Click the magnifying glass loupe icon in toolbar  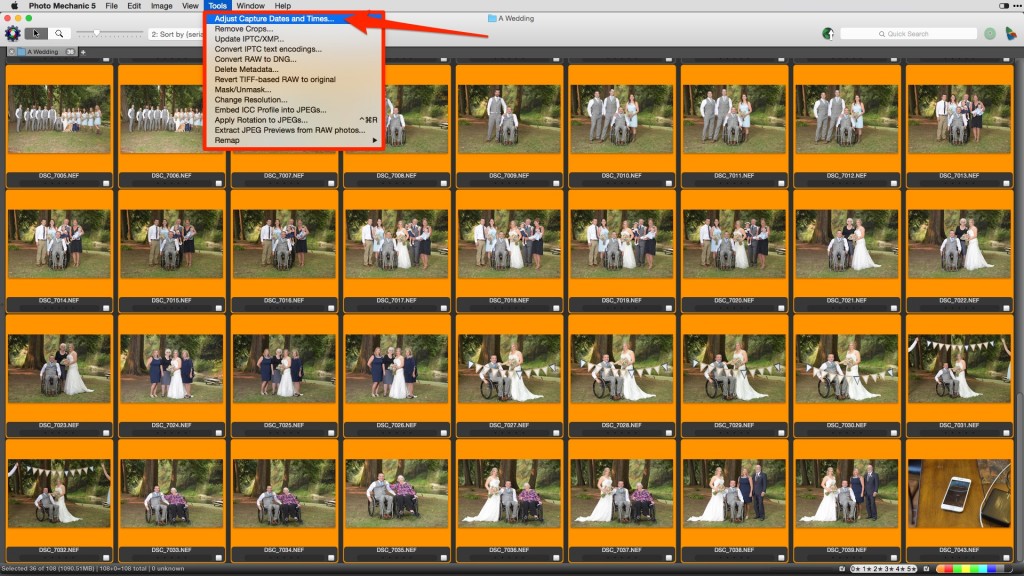click(58, 33)
